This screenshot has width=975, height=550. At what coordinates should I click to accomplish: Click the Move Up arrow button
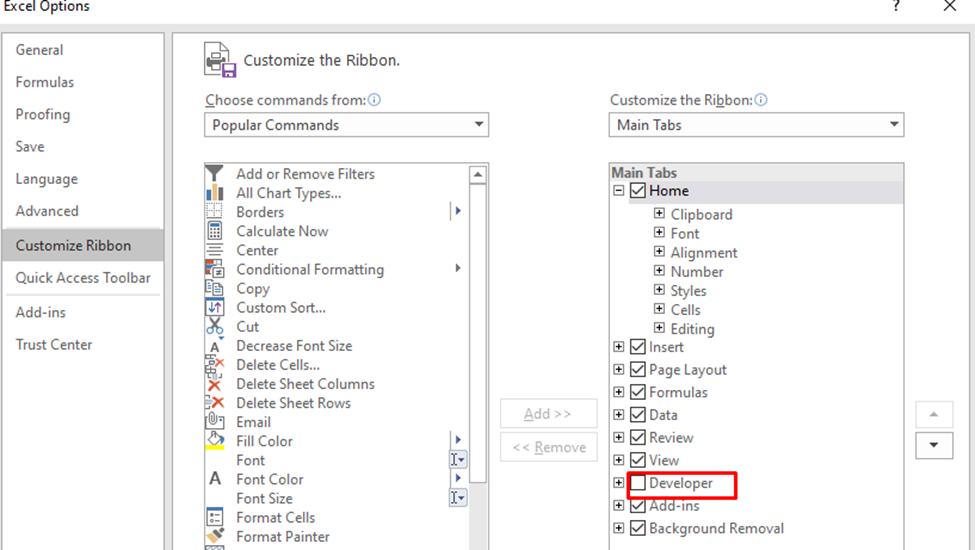934,415
